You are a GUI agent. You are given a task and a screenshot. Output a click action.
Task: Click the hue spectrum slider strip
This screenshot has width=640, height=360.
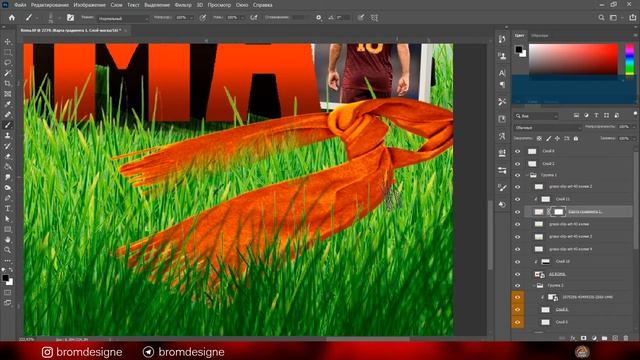tap(630, 59)
